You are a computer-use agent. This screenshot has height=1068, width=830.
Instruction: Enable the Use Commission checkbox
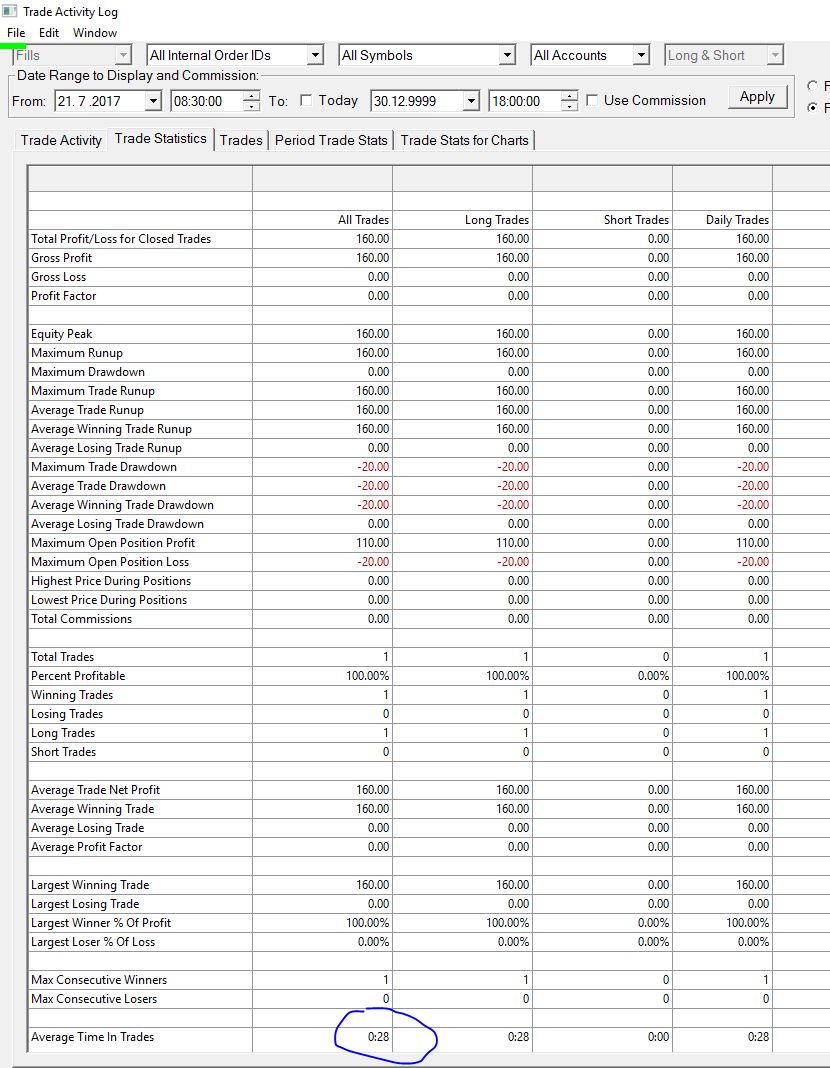point(592,101)
